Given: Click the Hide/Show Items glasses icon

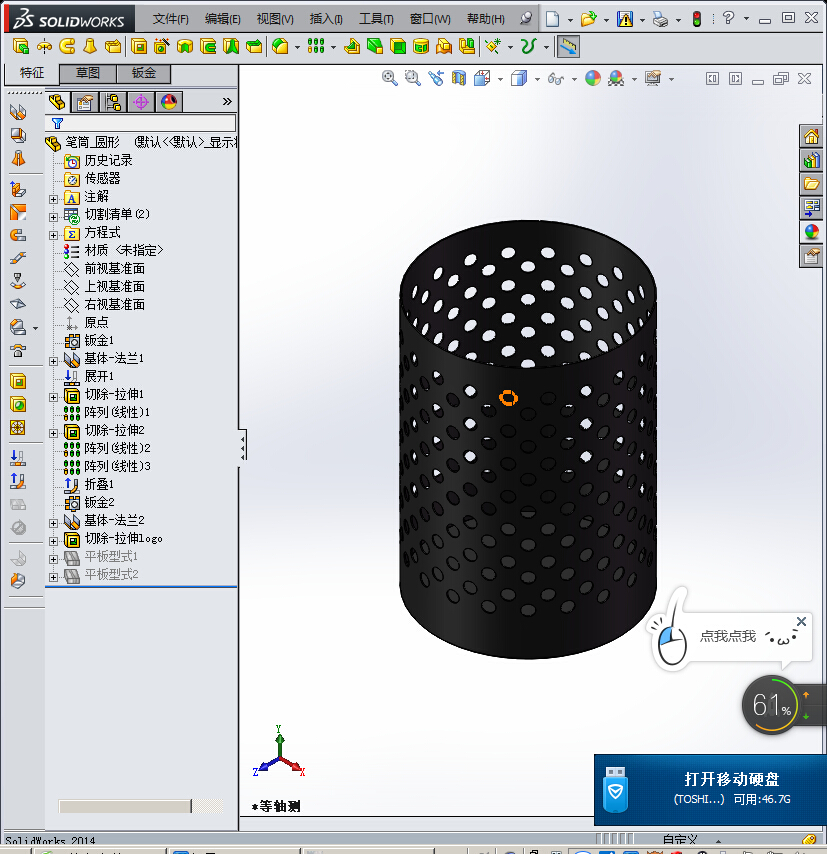Looking at the screenshot, I should click(x=555, y=79).
